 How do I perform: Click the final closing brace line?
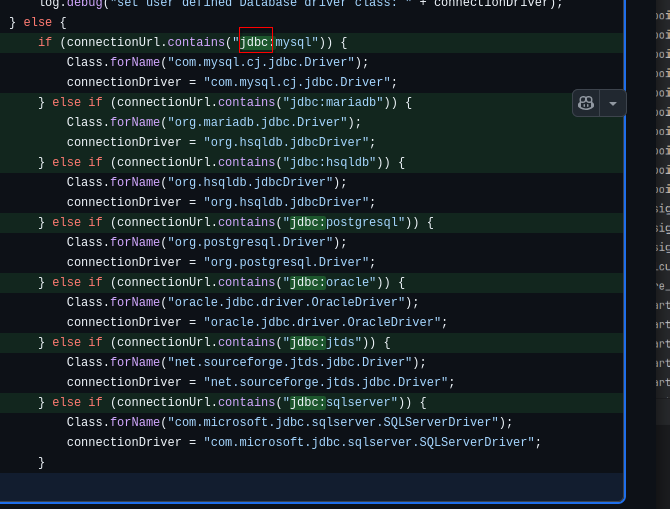click(41, 462)
